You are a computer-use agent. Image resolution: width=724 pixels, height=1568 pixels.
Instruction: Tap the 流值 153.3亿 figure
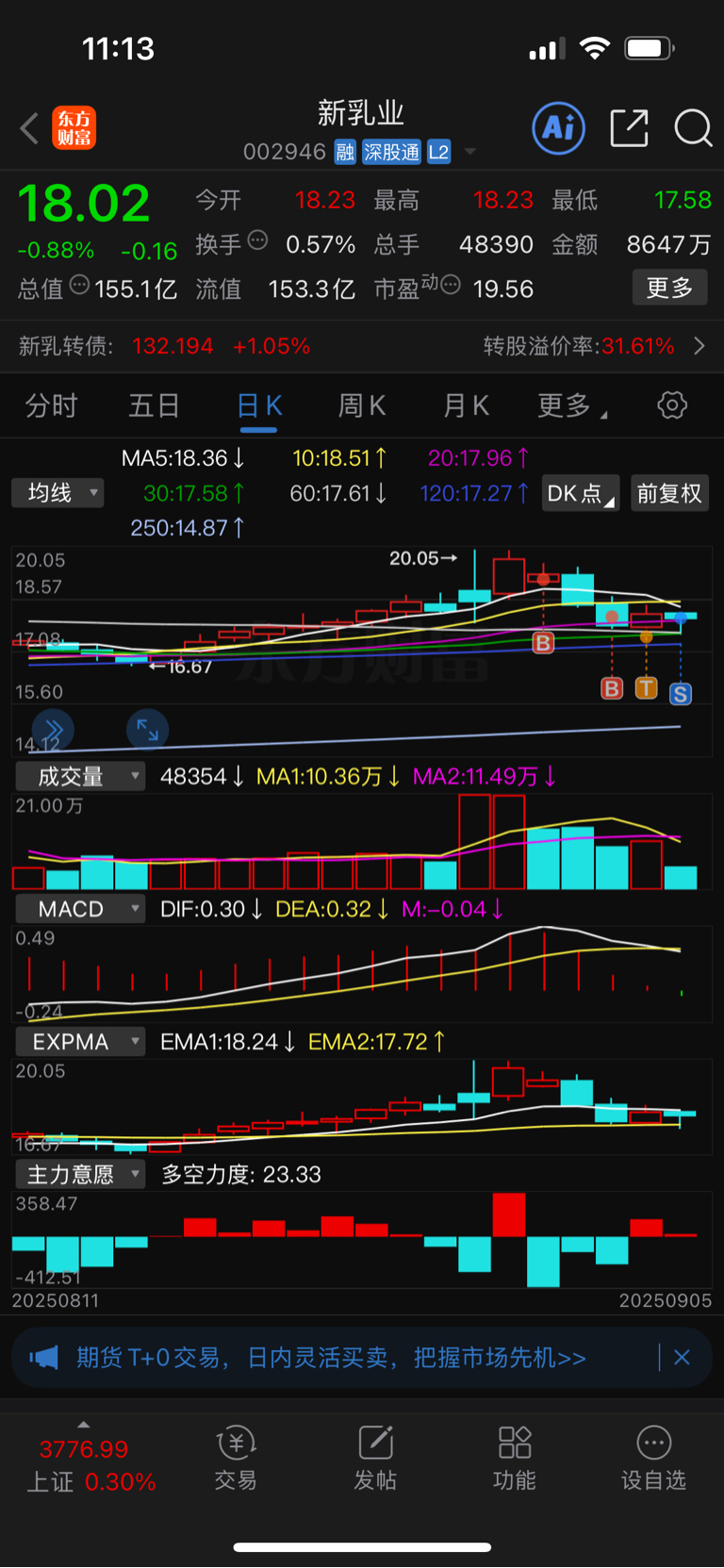275,289
